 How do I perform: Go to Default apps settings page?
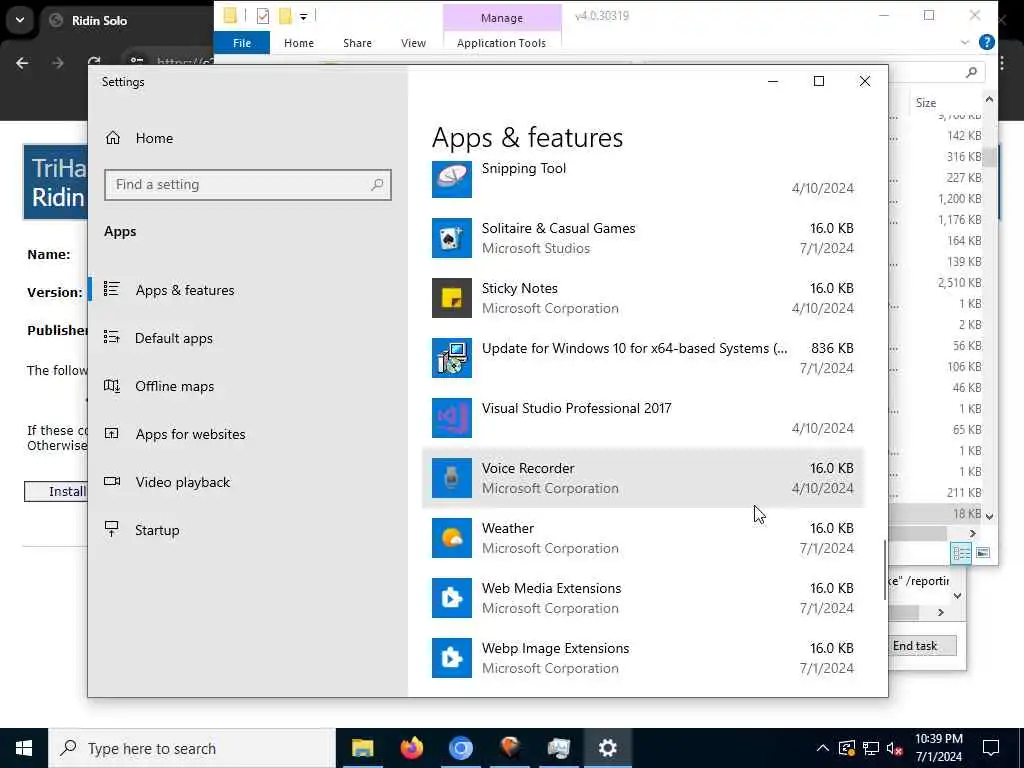click(174, 338)
